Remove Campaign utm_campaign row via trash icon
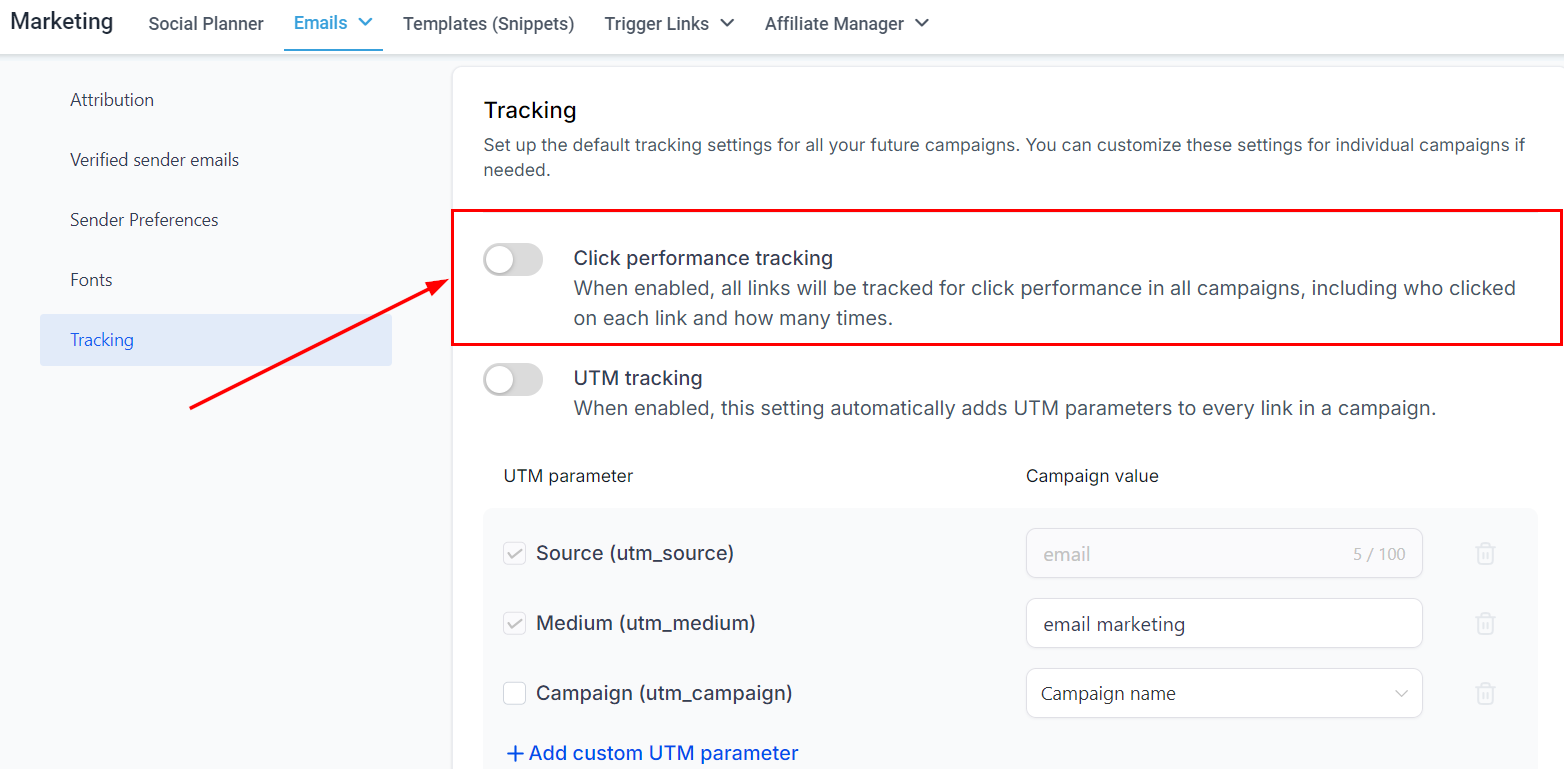Screen dimensions: 1564x769 1485,694
